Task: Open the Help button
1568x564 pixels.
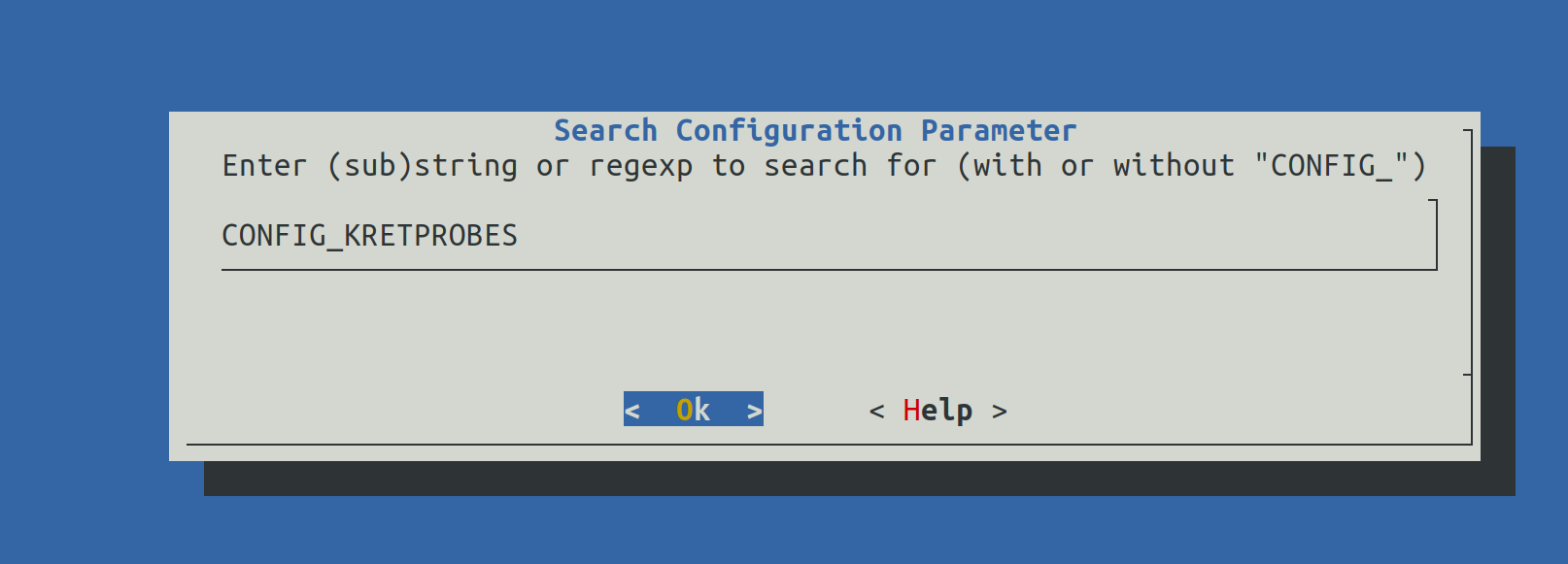Action: (x=937, y=411)
